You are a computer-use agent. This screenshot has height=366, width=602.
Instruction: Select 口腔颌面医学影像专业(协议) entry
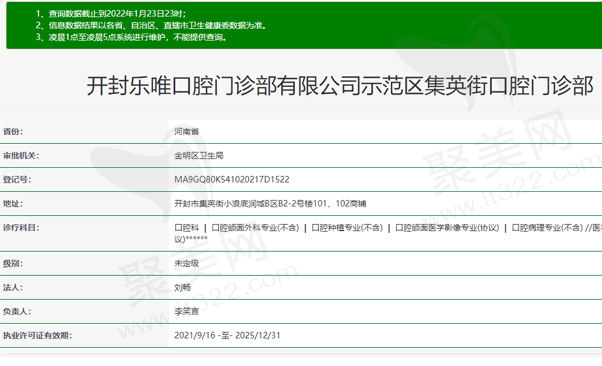(447, 228)
